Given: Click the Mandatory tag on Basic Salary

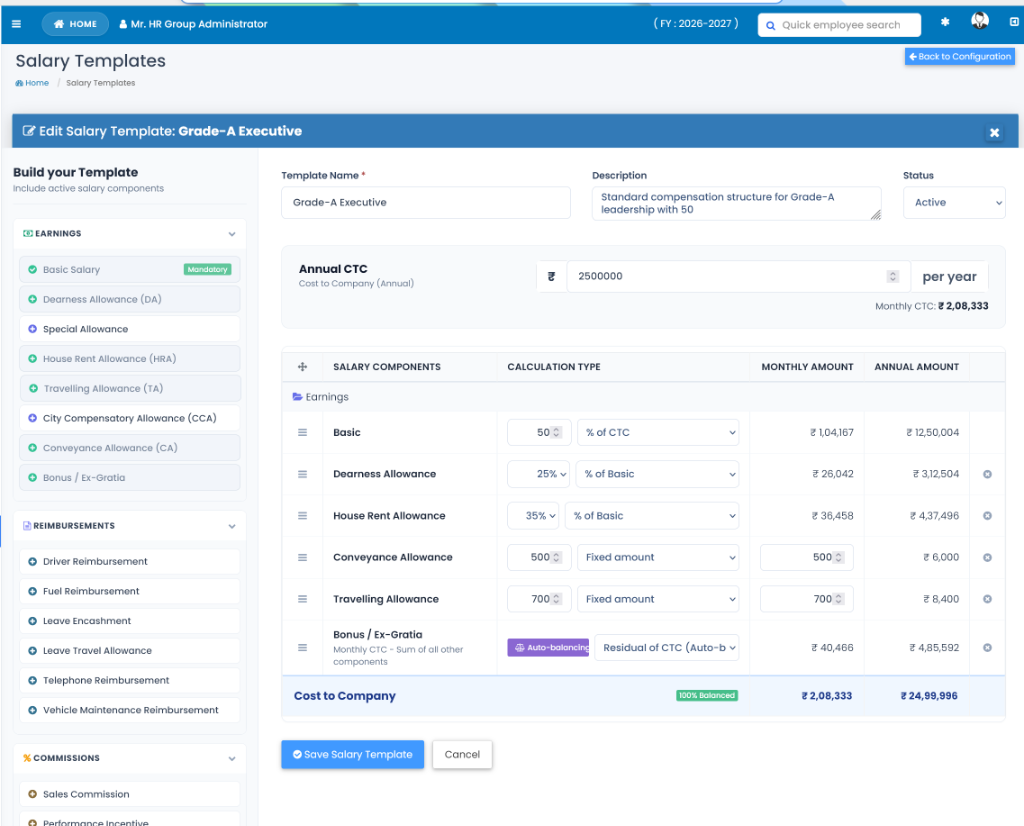Looking at the screenshot, I should point(207,269).
